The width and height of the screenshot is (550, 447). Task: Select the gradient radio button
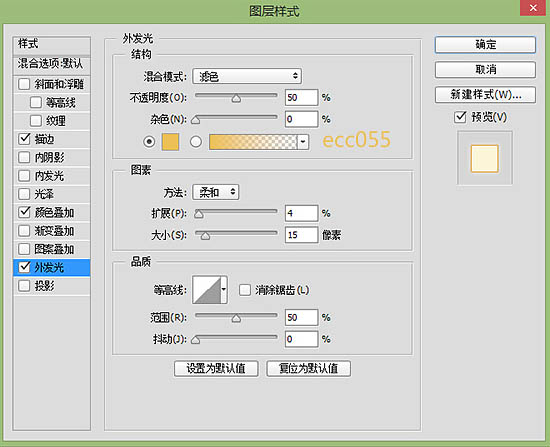click(196, 142)
